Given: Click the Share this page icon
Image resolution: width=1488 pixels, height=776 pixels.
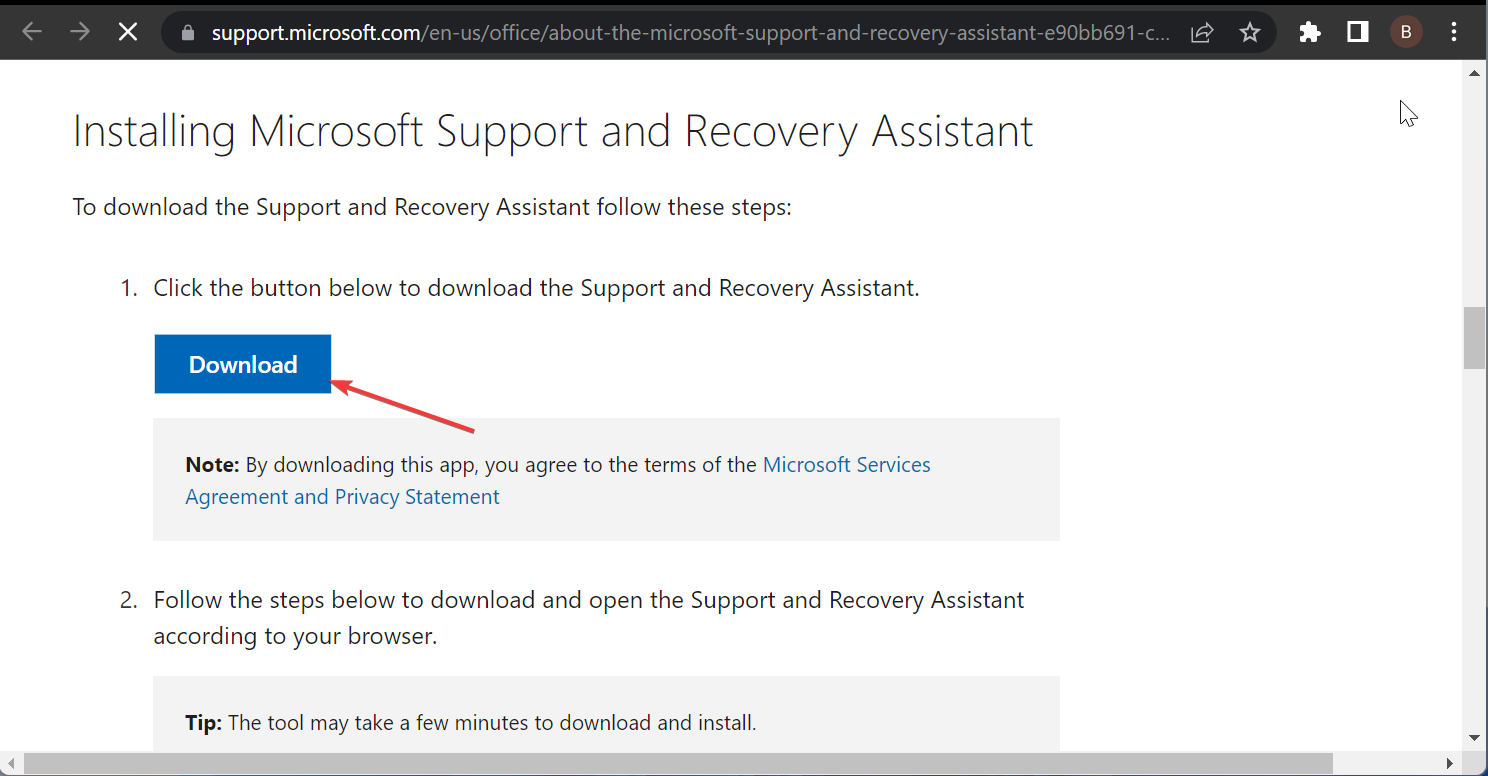Looking at the screenshot, I should (x=1202, y=33).
